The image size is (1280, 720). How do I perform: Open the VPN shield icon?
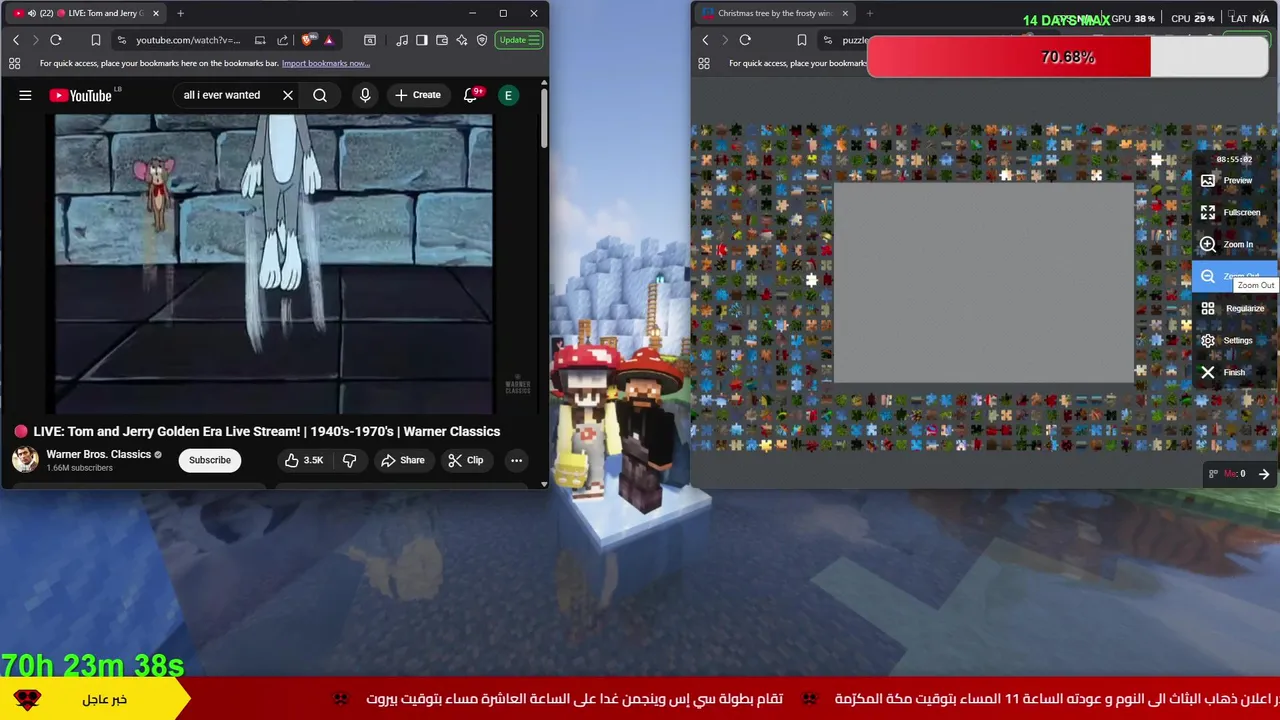482,40
